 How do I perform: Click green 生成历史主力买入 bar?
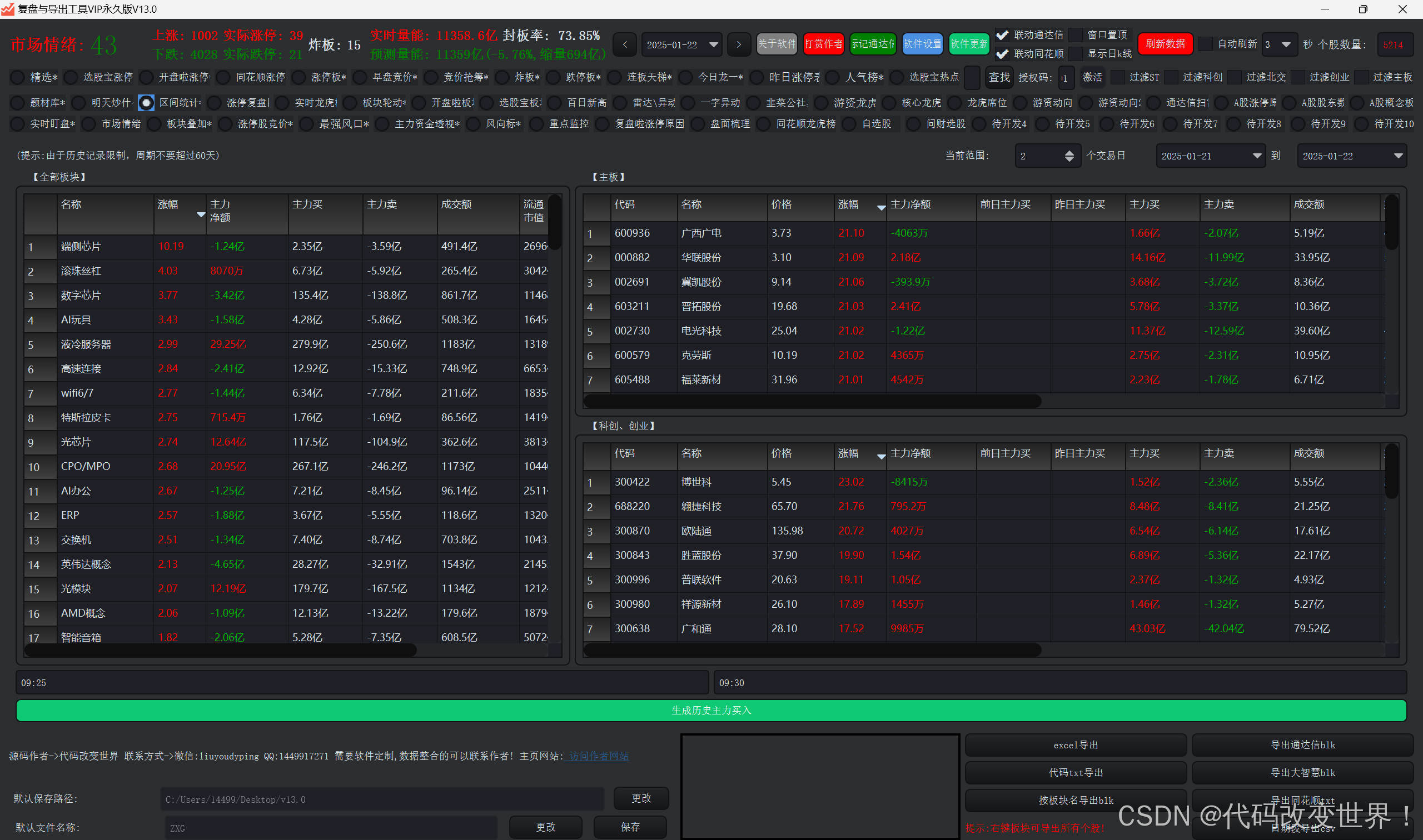pyautogui.click(x=710, y=710)
